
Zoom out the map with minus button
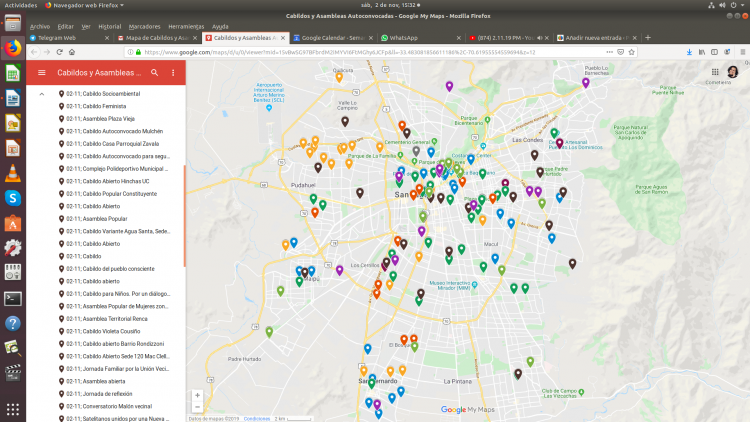click(x=198, y=407)
